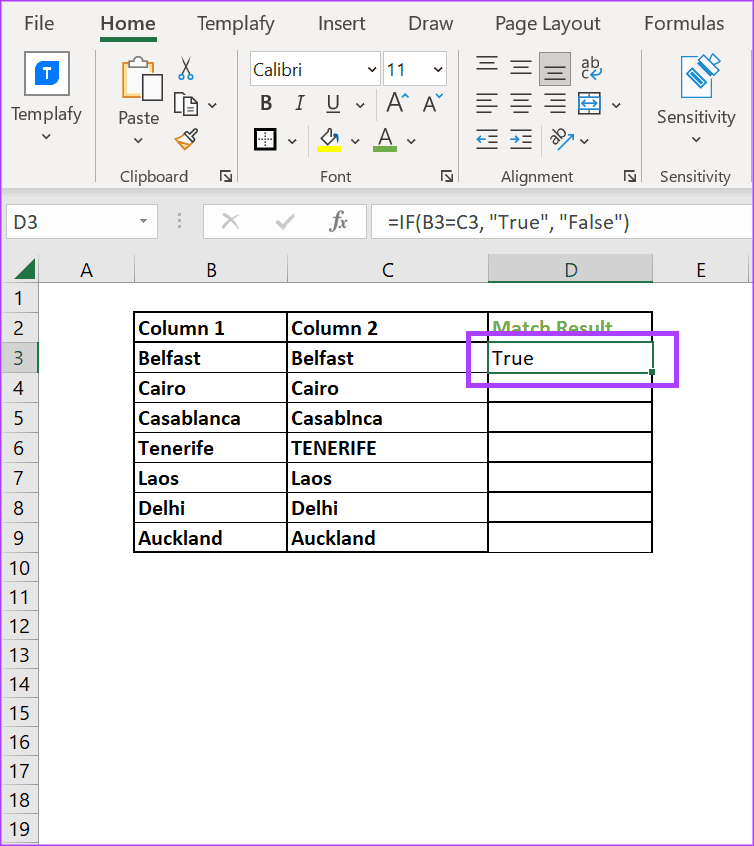
Task: Apply green font color A
Action: 385,140
